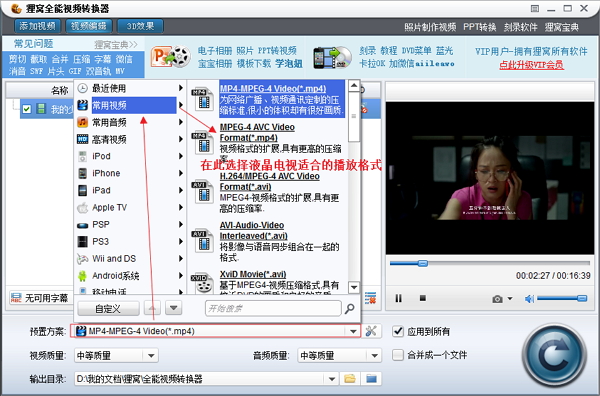
Task: Open the 音频质量 dropdown
Action: coord(375,355)
